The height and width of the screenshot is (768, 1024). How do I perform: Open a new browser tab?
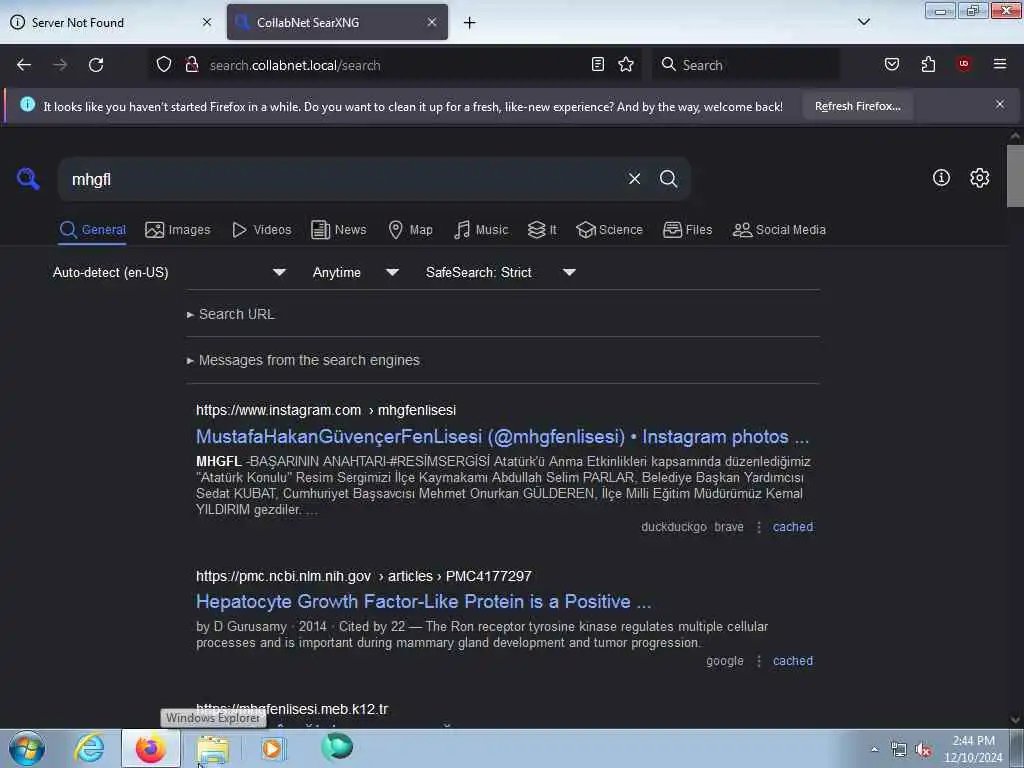coord(470,23)
